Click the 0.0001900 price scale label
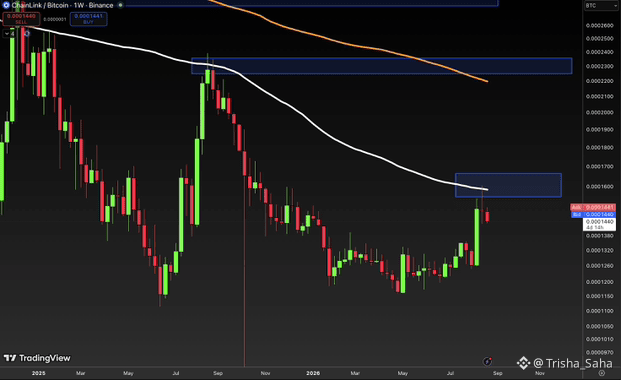Screen dimensions: 621x380 pos(599,129)
